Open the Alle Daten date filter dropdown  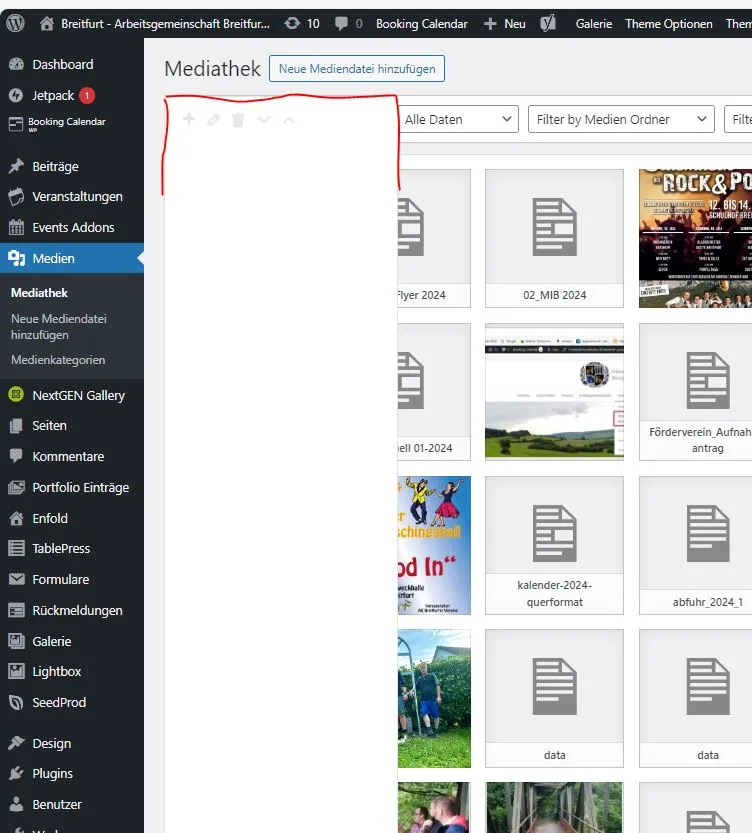click(458, 120)
